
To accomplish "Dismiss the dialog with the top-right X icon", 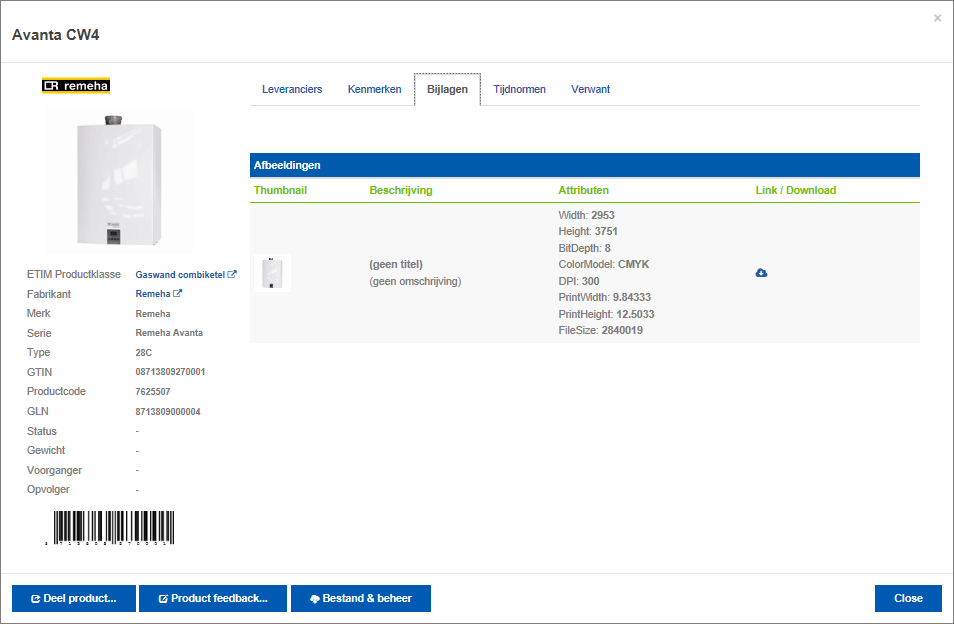I will pyautogui.click(x=937, y=18).
